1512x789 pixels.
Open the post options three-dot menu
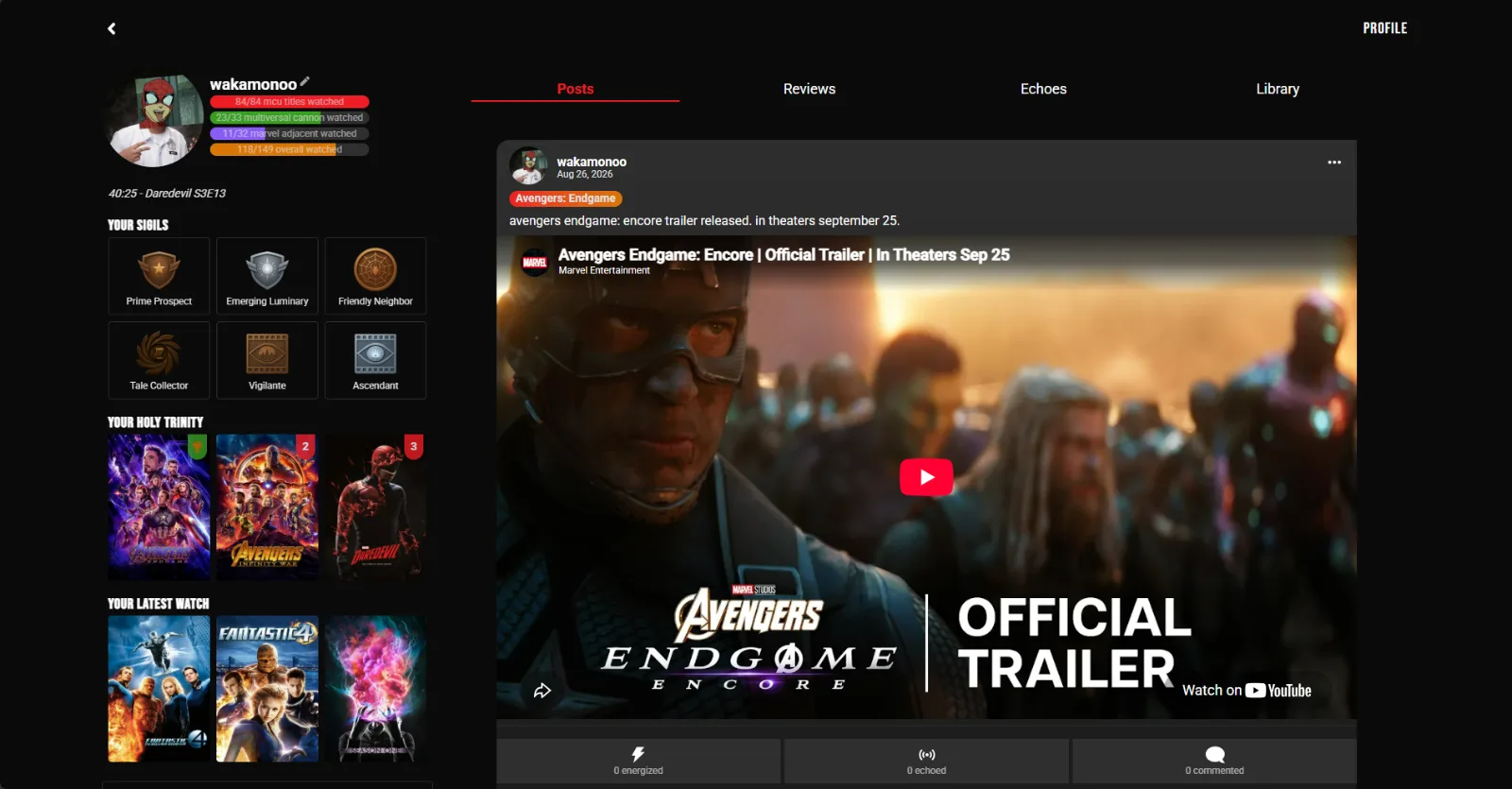[x=1334, y=163]
